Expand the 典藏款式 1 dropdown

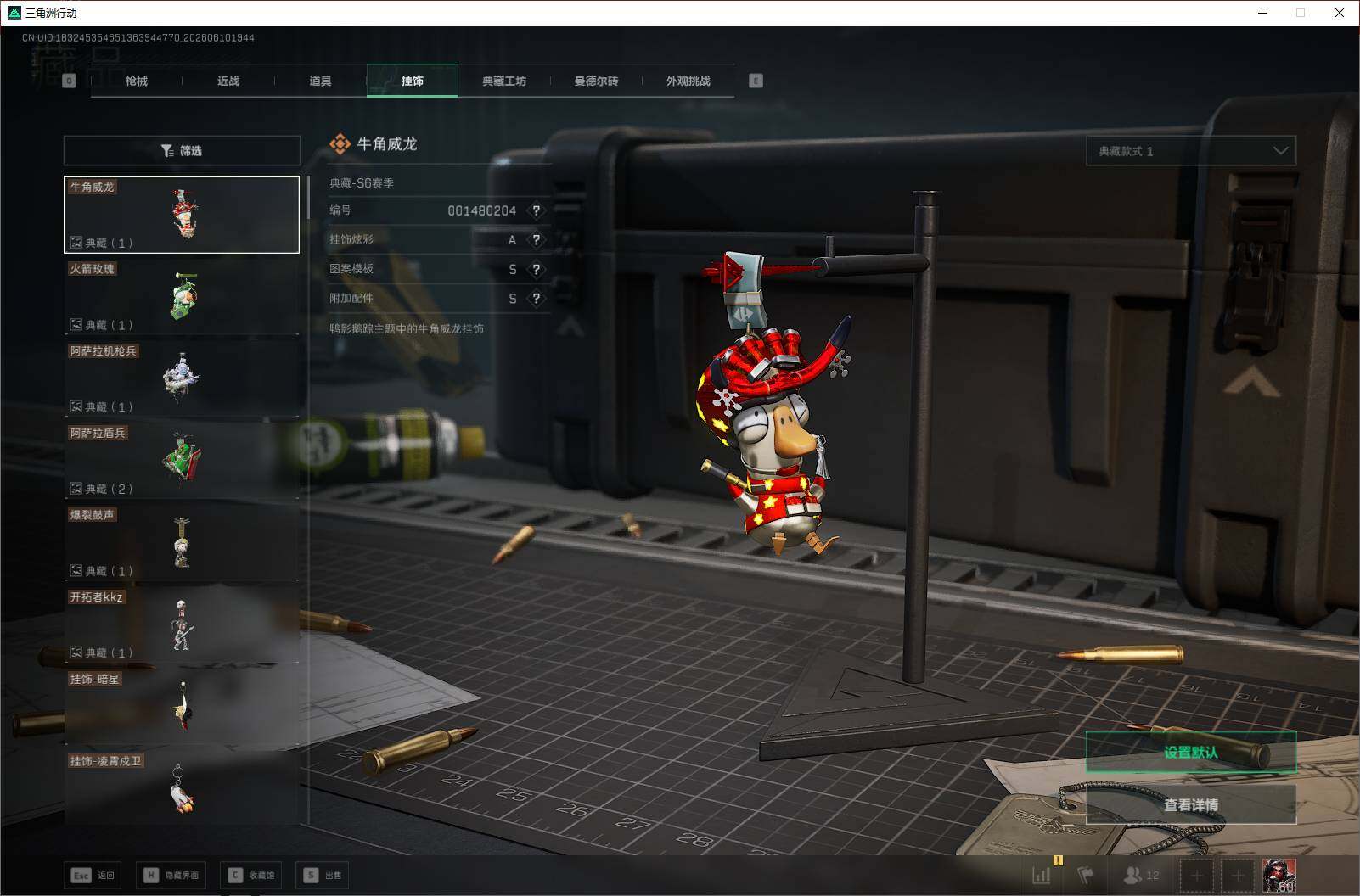[1191, 151]
